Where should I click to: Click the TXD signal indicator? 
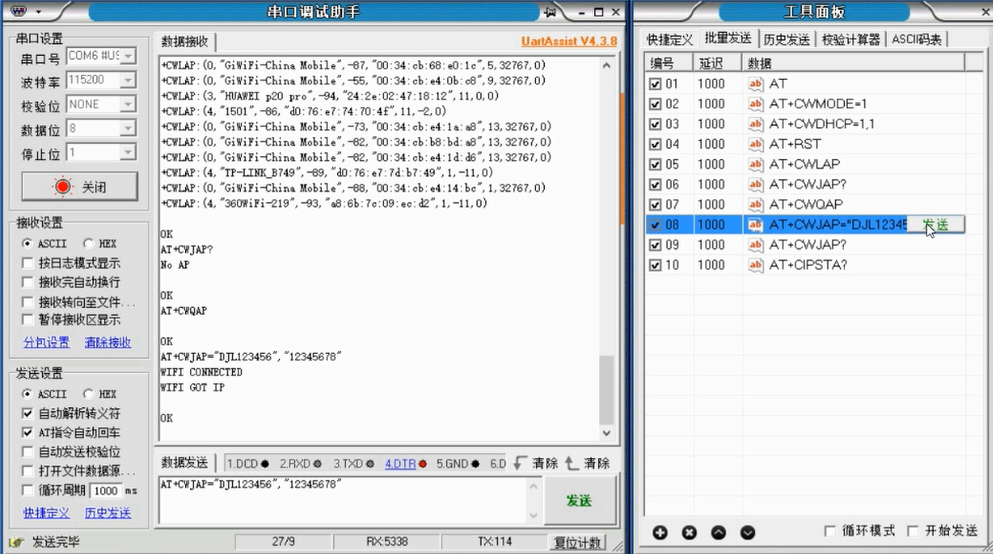point(354,463)
